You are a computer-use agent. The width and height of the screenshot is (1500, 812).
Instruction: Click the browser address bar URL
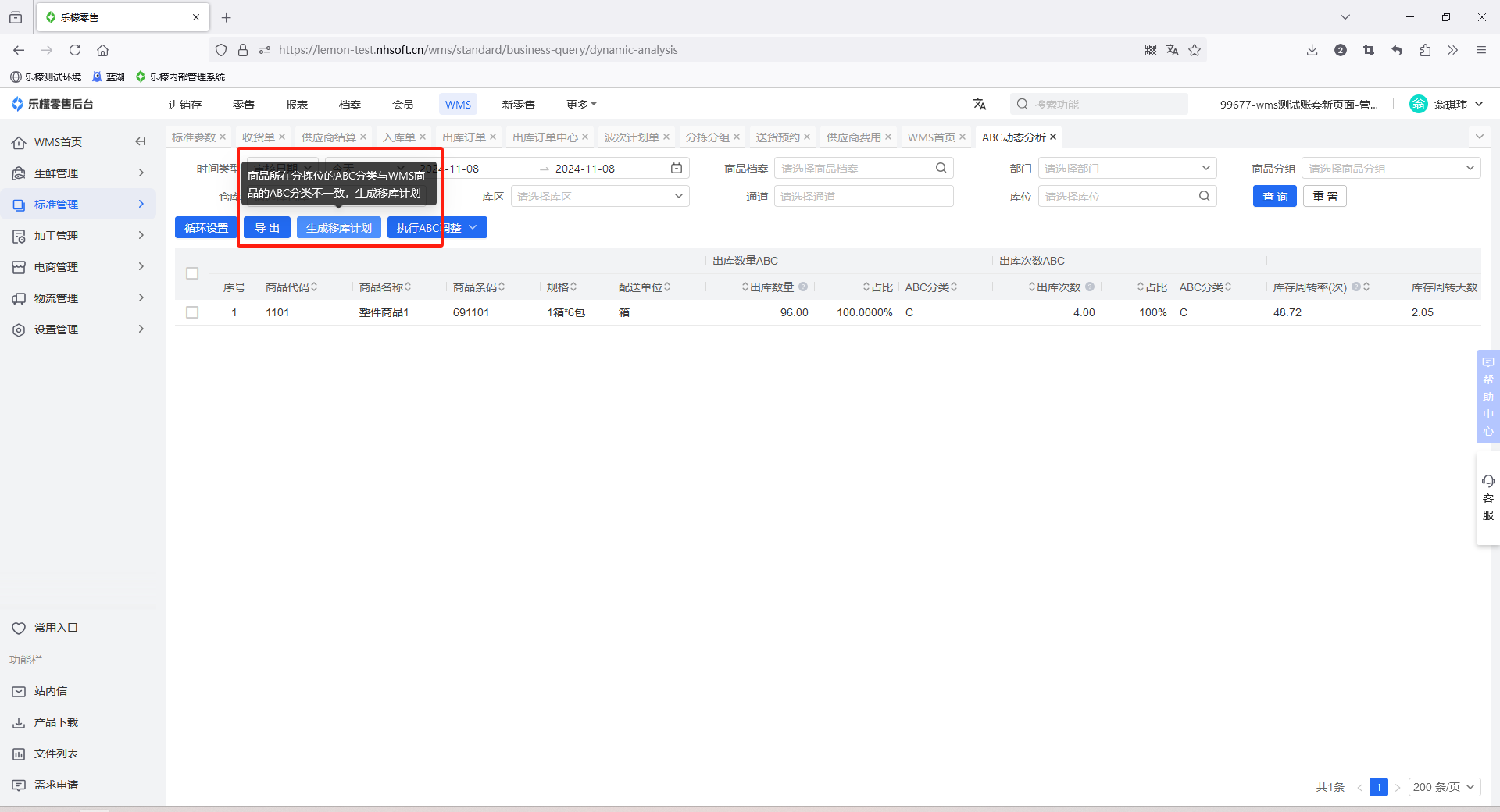click(x=478, y=50)
